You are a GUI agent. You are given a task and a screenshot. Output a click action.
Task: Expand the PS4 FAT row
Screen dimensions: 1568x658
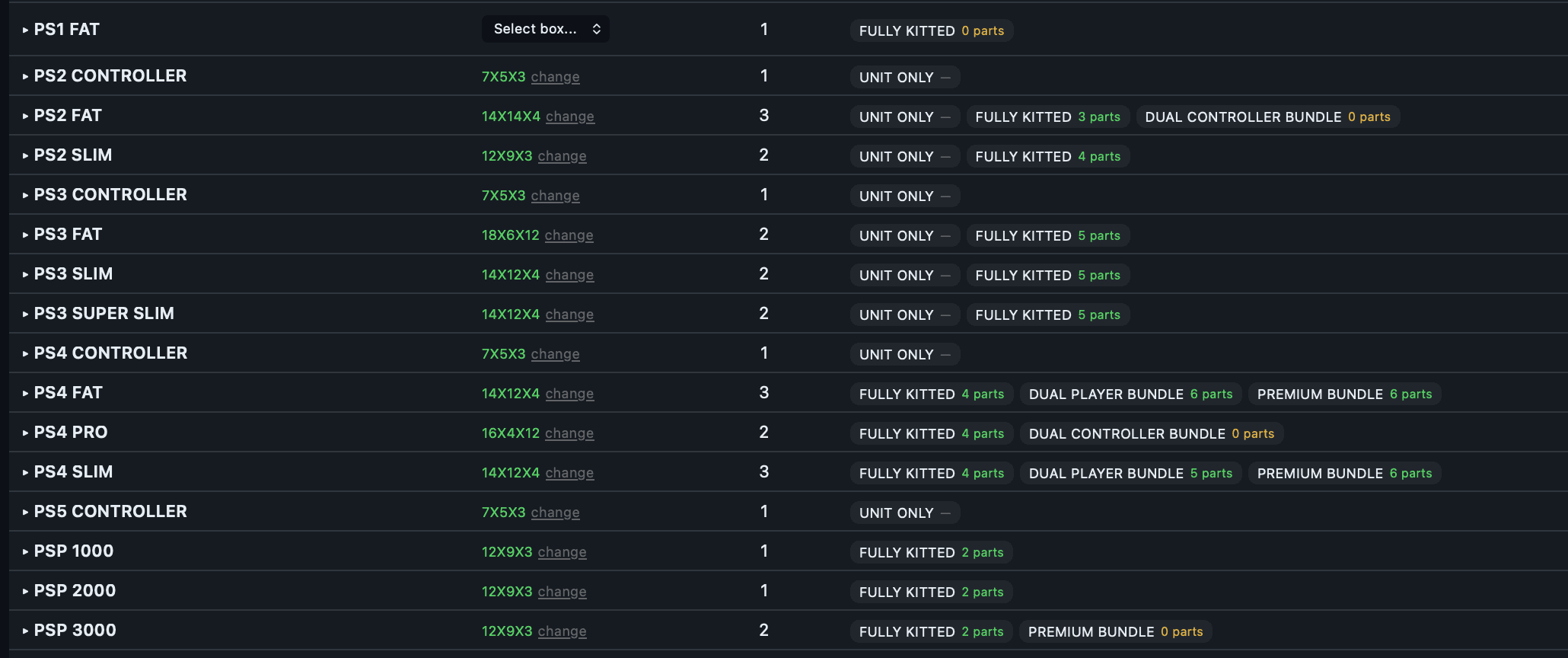click(x=26, y=393)
